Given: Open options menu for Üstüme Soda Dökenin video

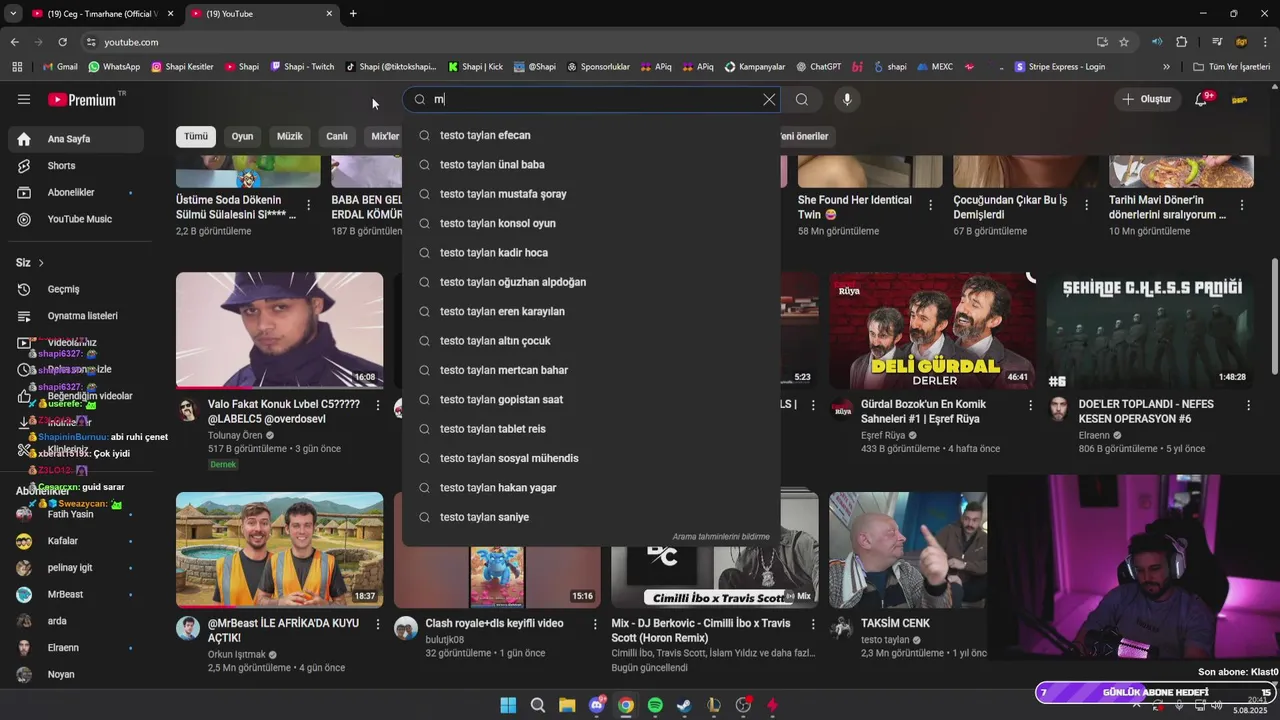Looking at the screenshot, I should [308, 205].
